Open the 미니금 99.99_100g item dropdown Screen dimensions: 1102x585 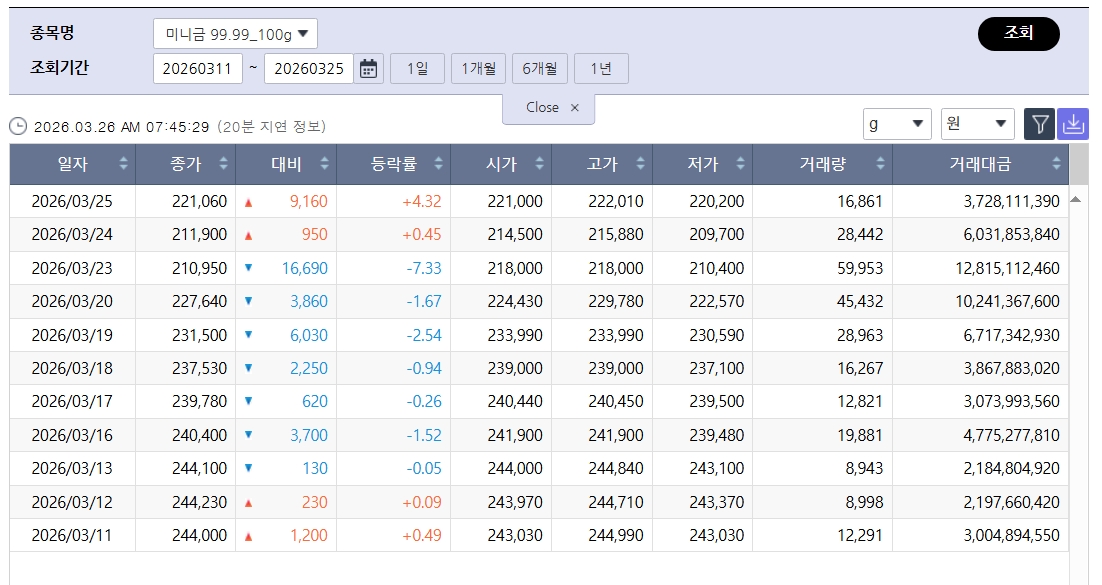235,34
